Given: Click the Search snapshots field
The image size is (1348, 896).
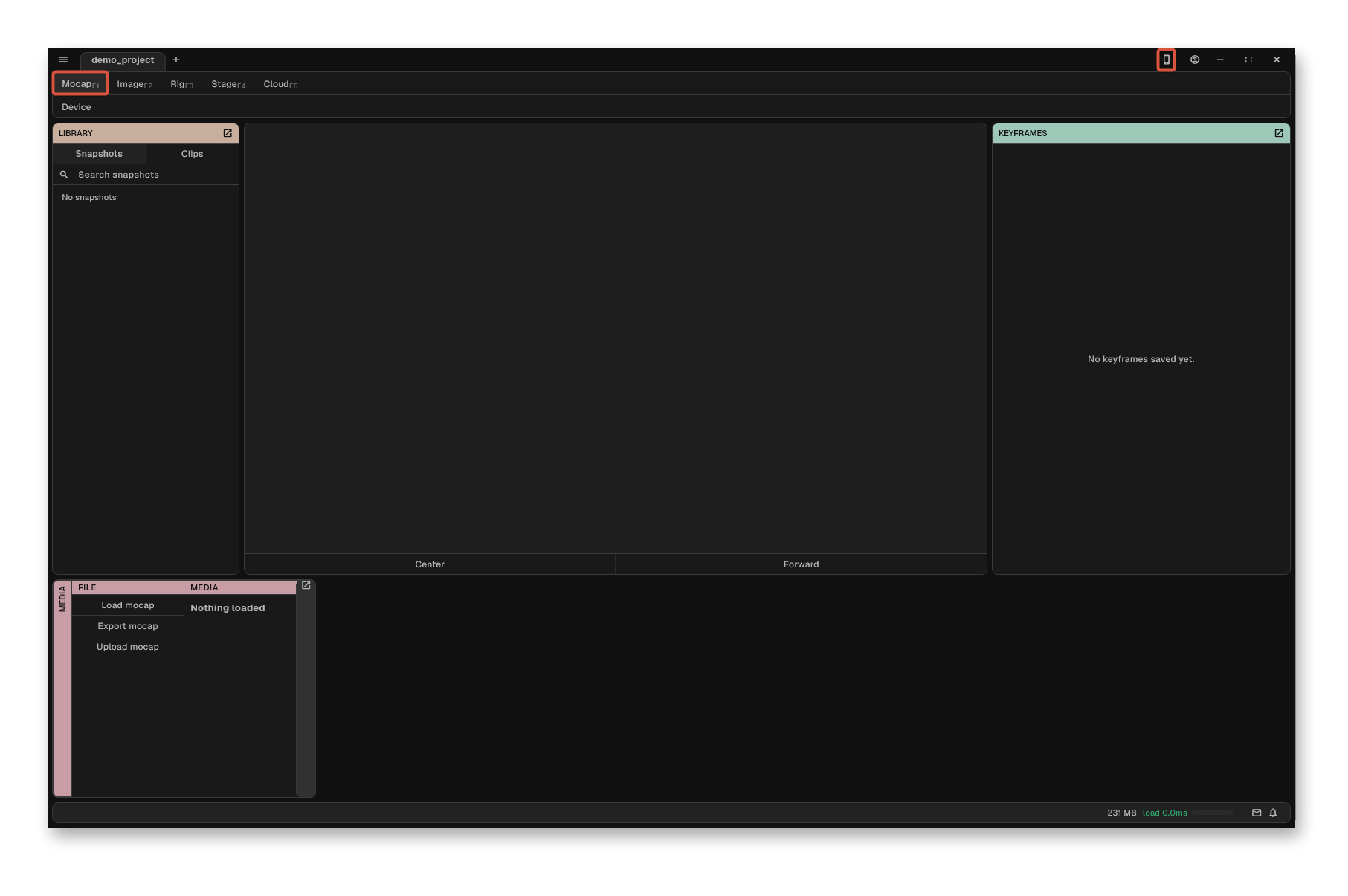Looking at the screenshot, I should [146, 175].
